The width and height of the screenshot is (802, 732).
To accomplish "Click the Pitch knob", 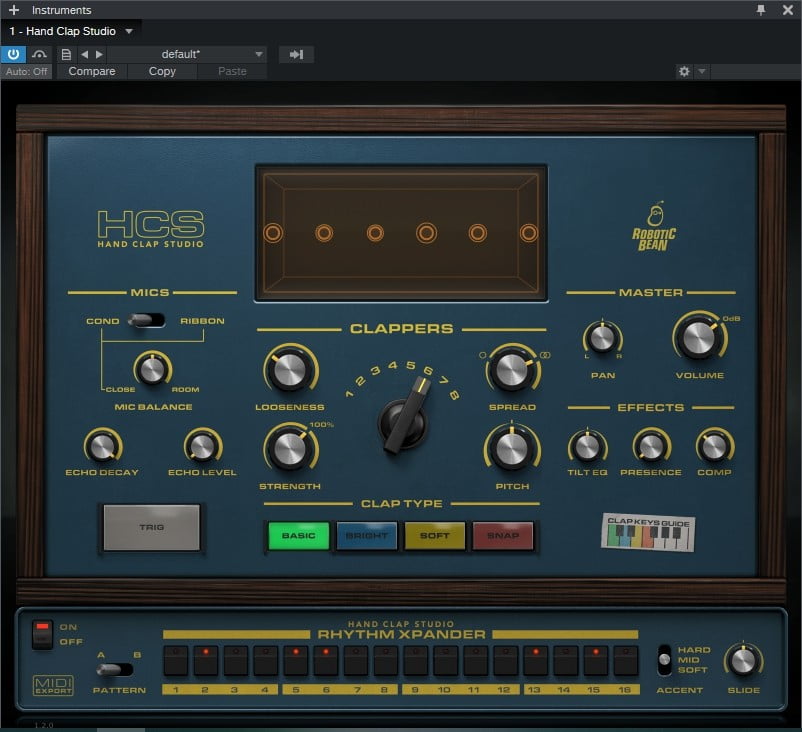I will (x=512, y=449).
